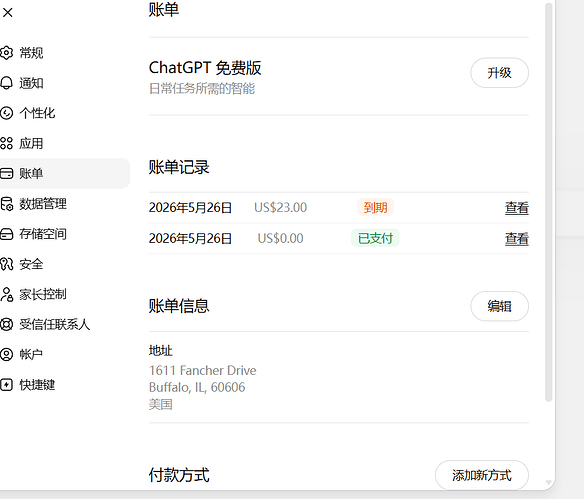Select the 账单 tab label

click(31, 173)
